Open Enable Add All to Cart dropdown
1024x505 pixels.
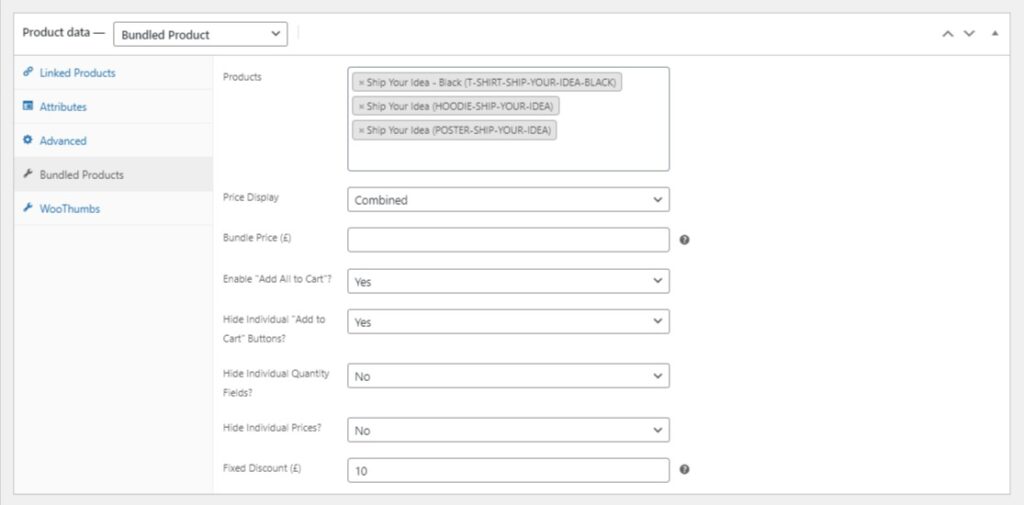click(x=508, y=282)
